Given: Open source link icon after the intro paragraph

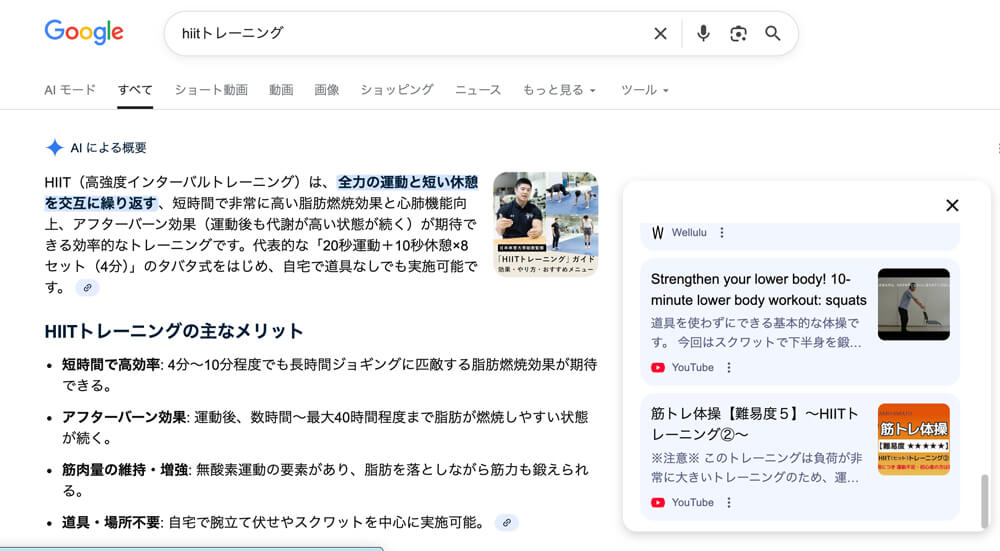Looking at the screenshot, I should [87, 288].
